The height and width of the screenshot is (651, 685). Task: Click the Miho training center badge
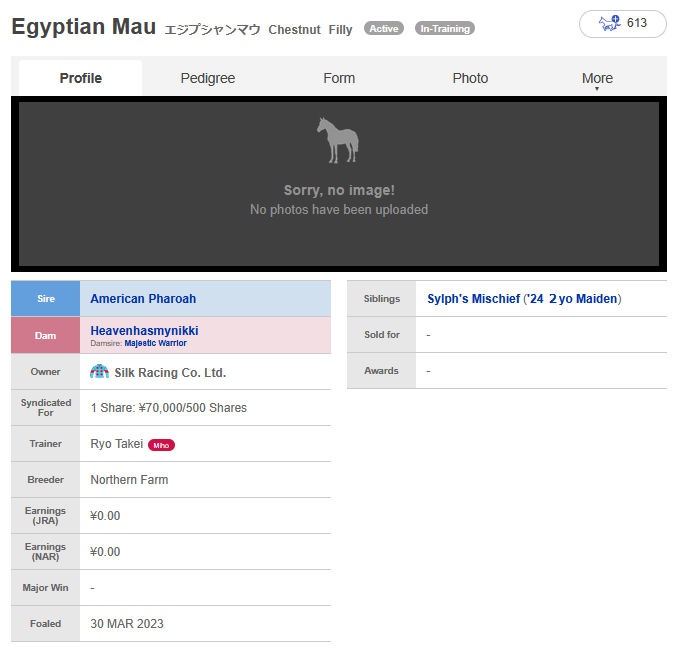point(161,445)
